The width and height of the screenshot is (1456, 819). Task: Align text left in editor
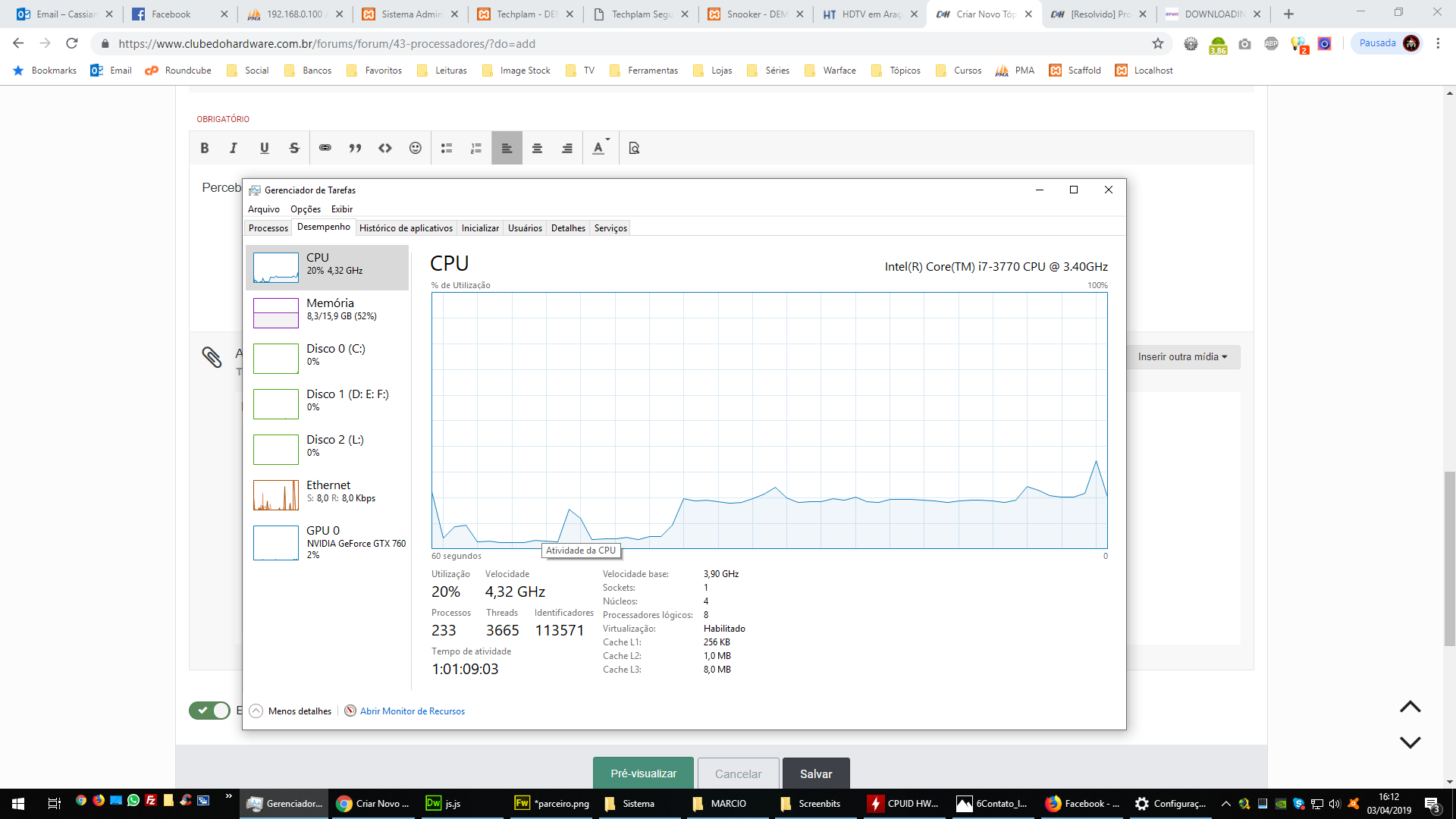(507, 149)
